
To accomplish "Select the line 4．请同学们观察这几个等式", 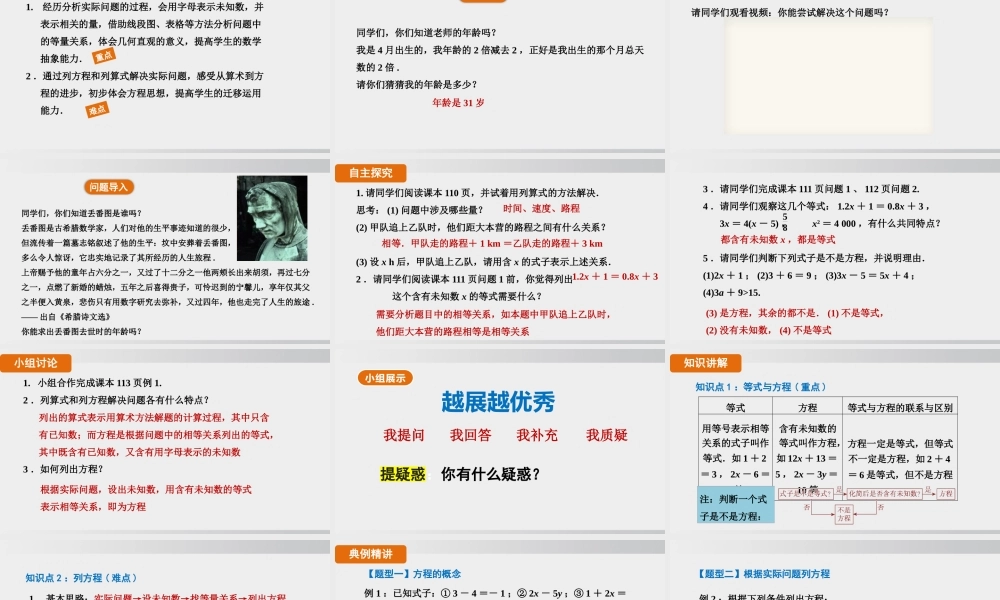I will 816,206.
